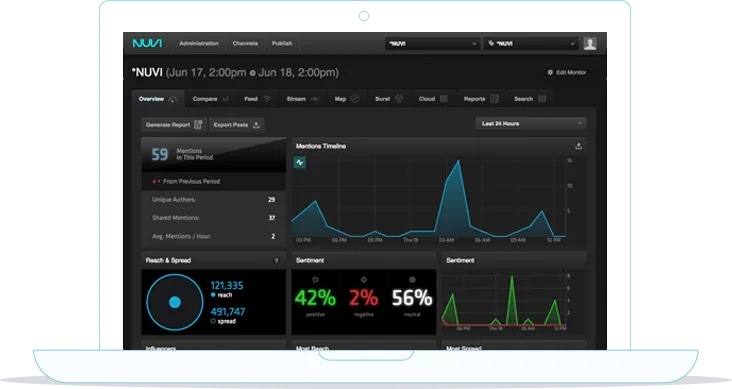Click the Mentions Timeline panel title

[x=321, y=146]
